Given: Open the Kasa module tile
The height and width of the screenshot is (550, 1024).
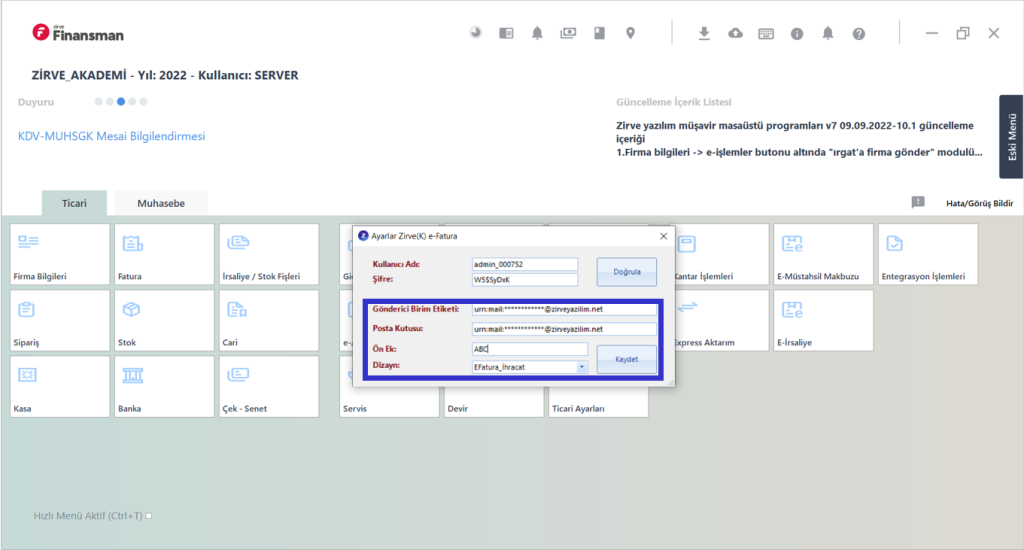Looking at the screenshot, I should [60, 386].
